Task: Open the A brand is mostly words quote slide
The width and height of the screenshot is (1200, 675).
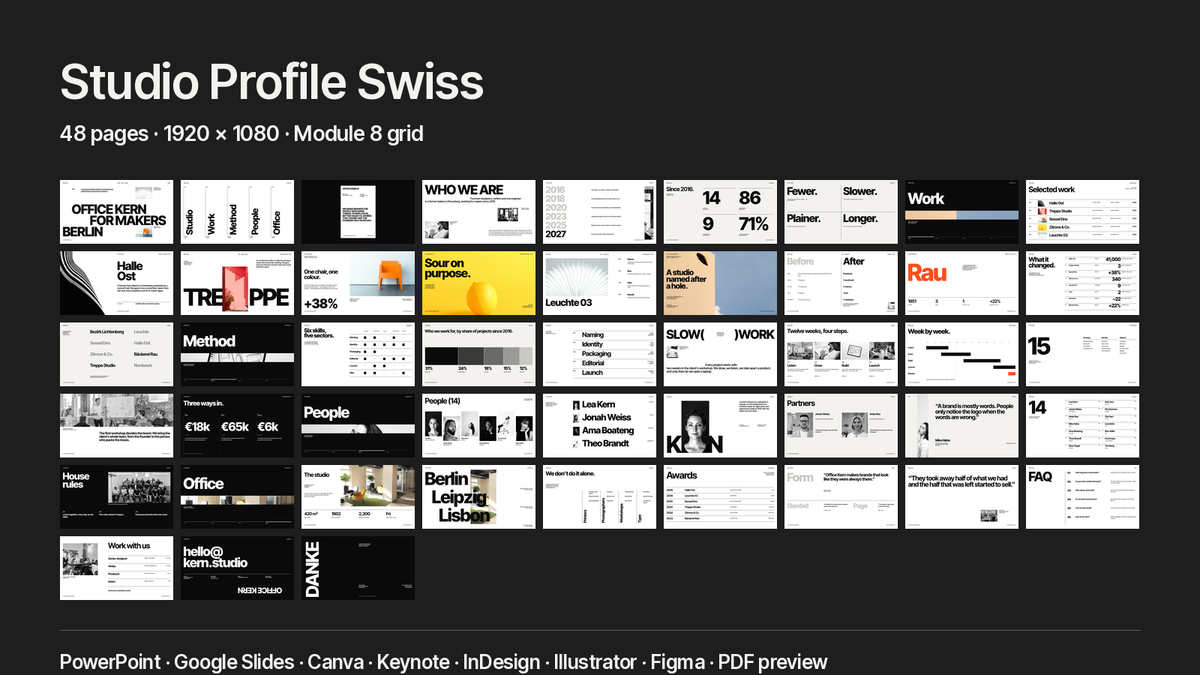Action: (x=962, y=426)
